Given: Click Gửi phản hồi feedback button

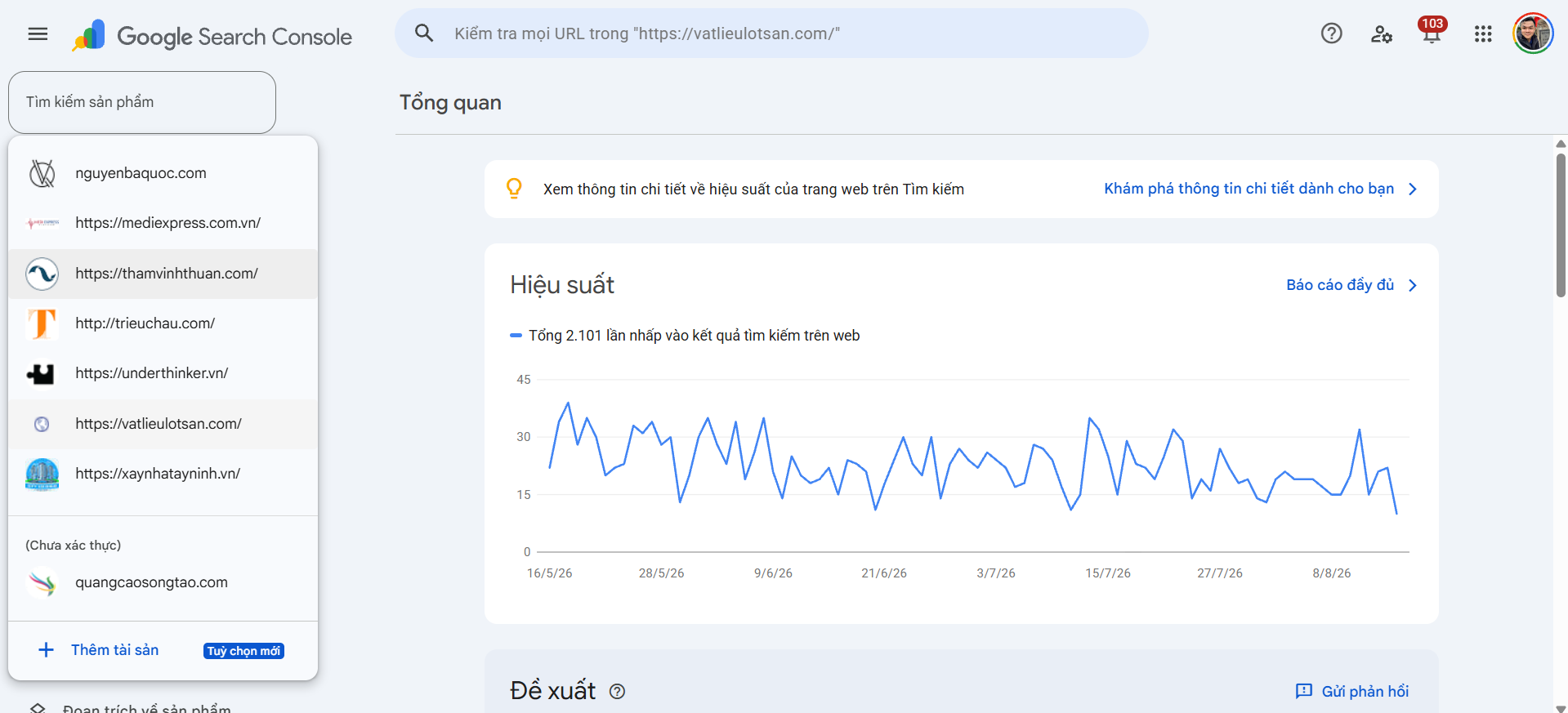Looking at the screenshot, I should coord(1352,692).
